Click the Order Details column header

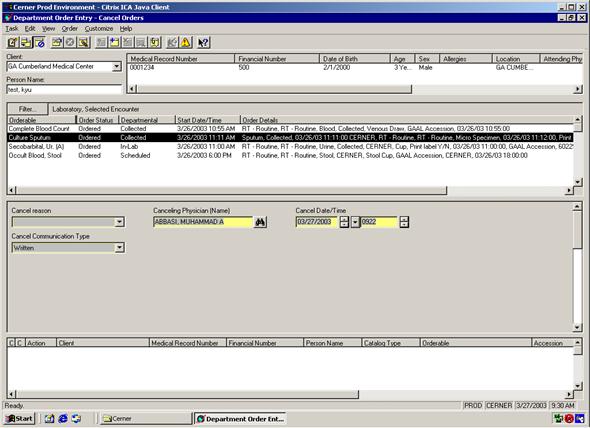click(x=406, y=120)
